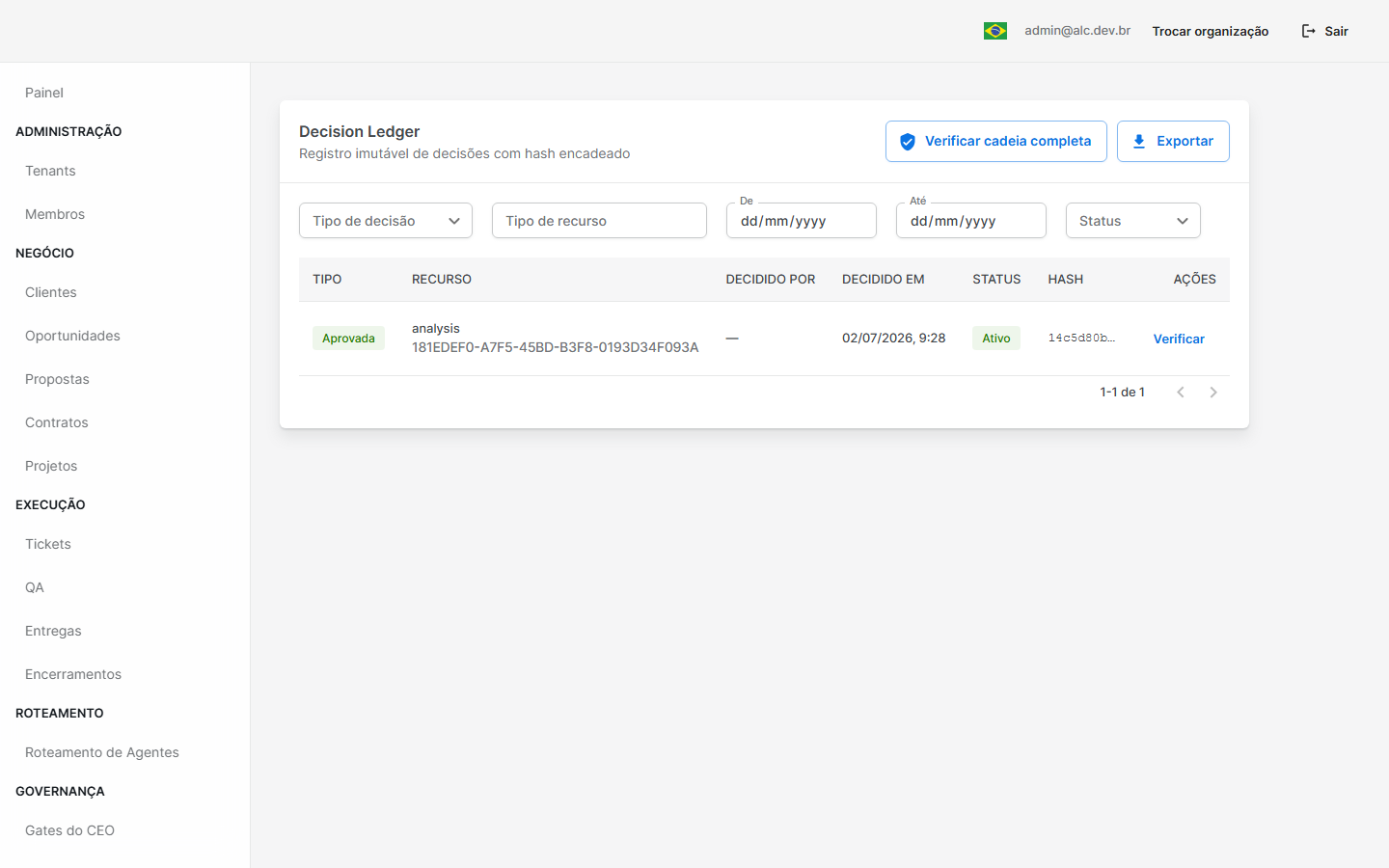Click the TIPO column header
Viewport: 1389px width, 868px height.
click(x=327, y=280)
